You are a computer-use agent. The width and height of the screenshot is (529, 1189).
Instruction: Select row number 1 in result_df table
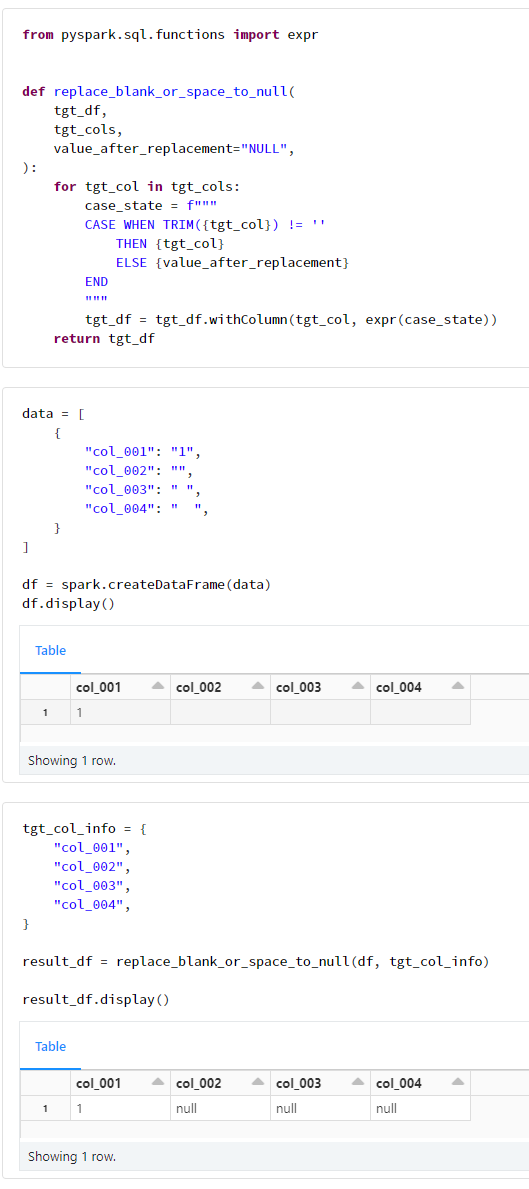point(45,1109)
